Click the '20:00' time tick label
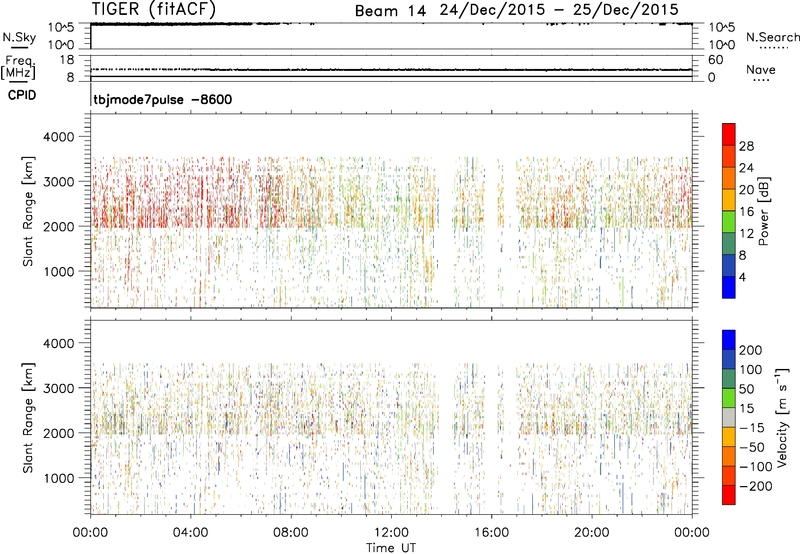800x554 pixels. pos(591,533)
